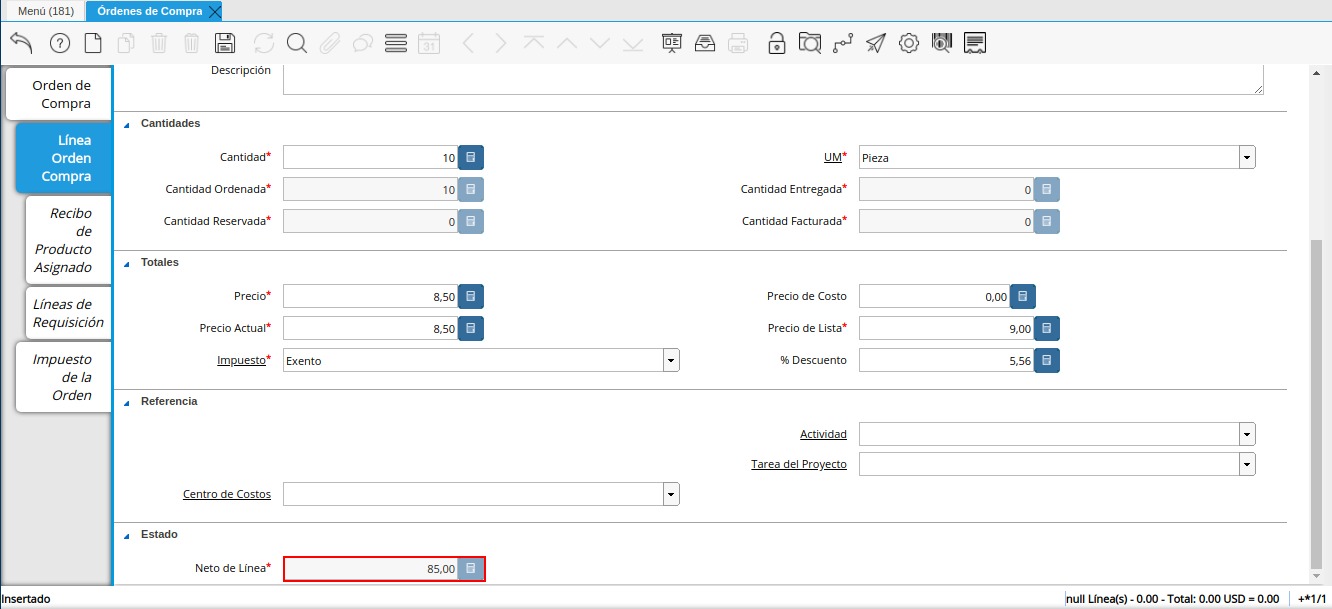This screenshot has width=1332, height=609.
Task: Open the Impuesto de la Orden tab
Action: [64, 377]
